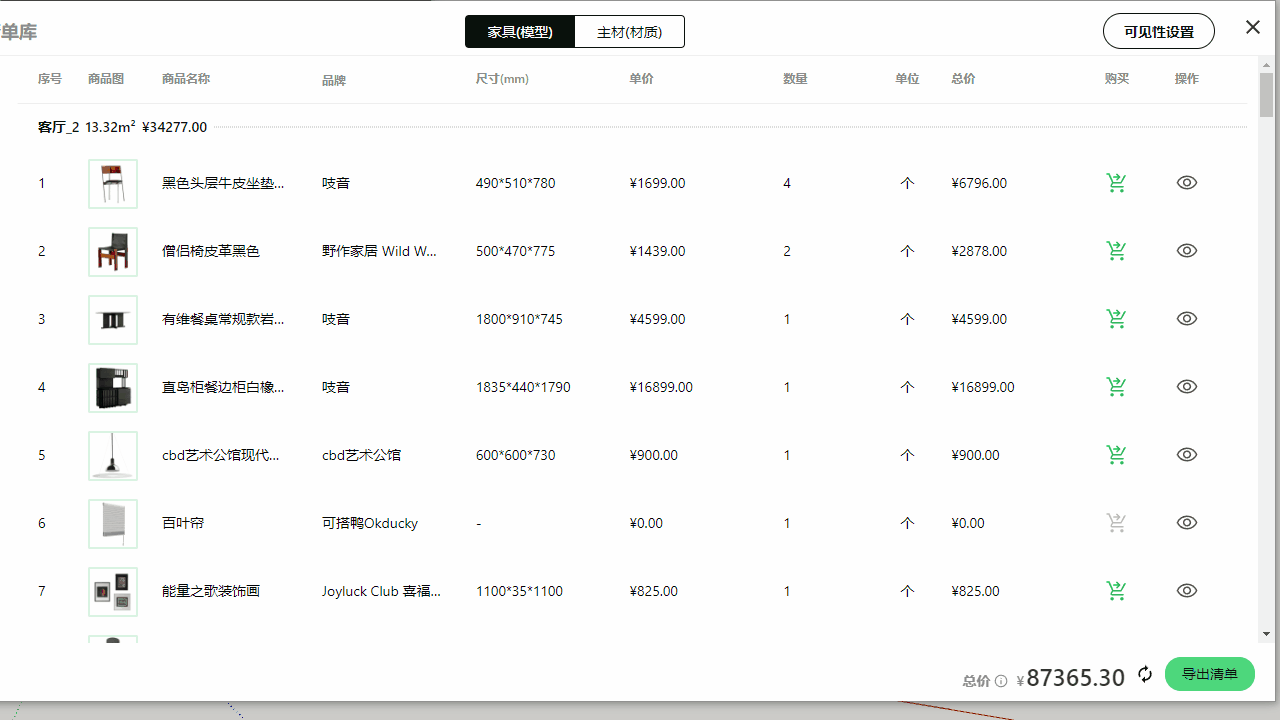Select the 家具(模型) tab
The width and height of the screenshot is (1280, 720).
[520, 32]
